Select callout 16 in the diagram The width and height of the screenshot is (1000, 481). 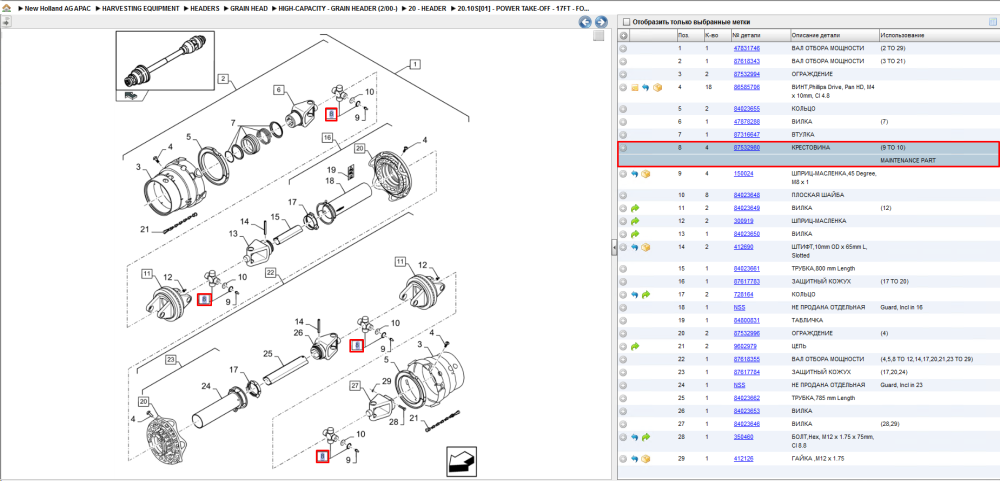pyautogui.click(x=328, y=138)
